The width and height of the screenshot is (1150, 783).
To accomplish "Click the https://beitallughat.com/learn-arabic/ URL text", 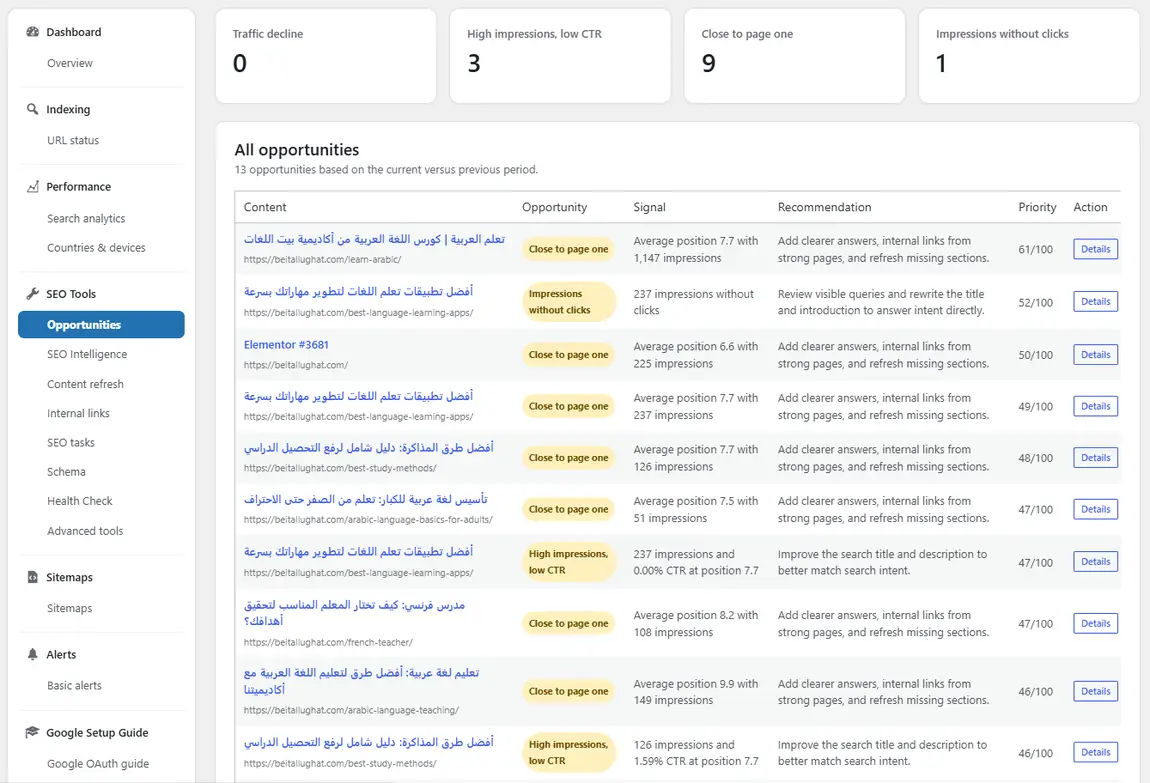I will pyautogui.click(x=322, y=260).
